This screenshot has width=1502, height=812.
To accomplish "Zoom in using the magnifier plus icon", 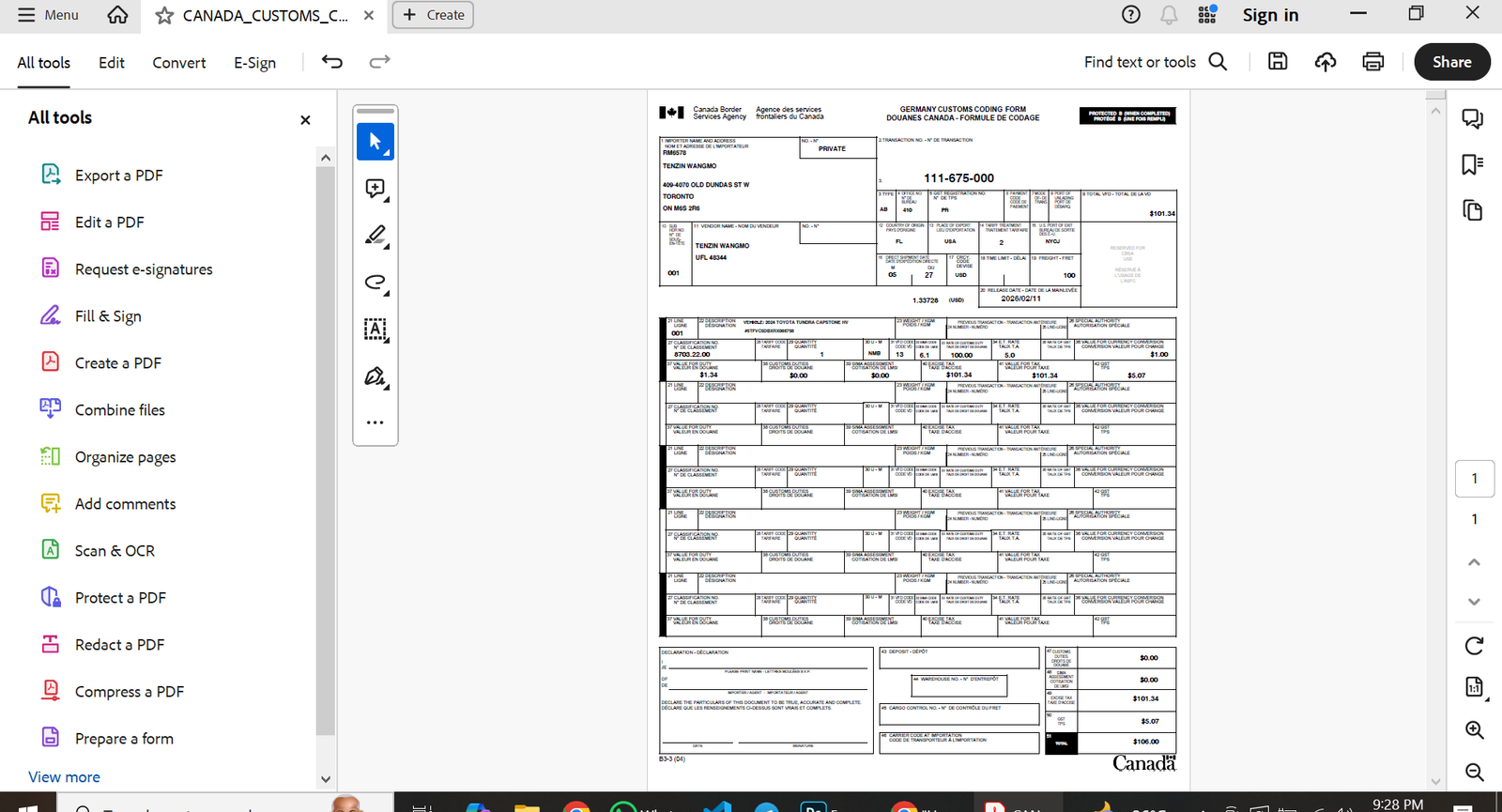I will click(1474, 730).
